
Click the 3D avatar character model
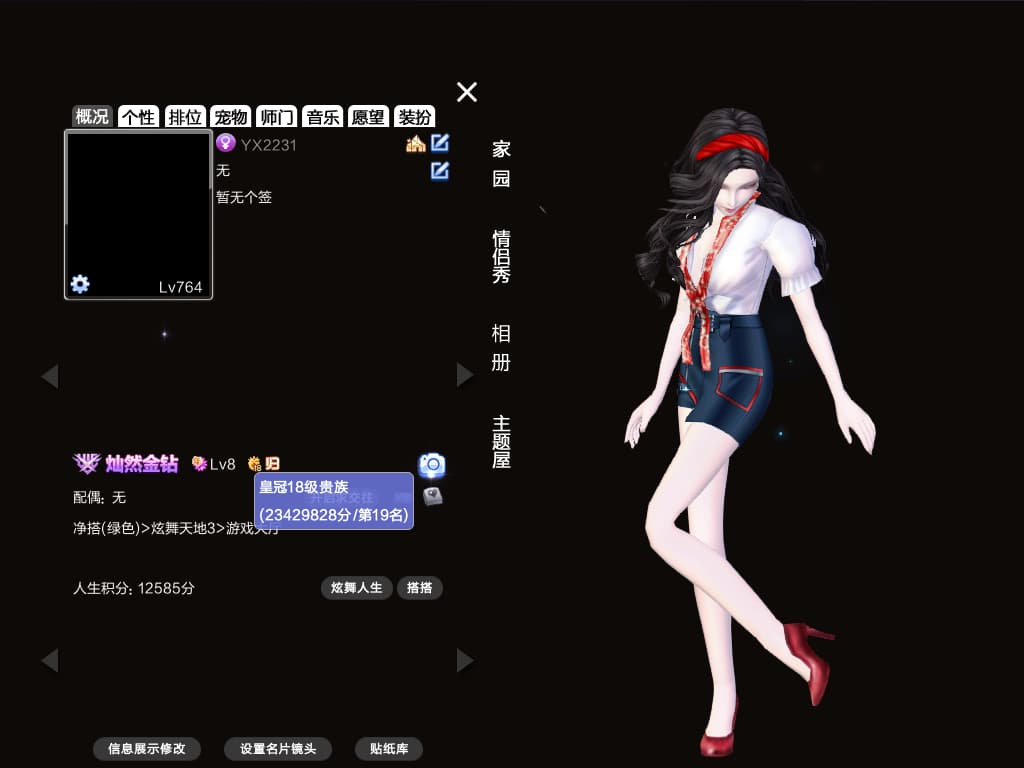(751, 431)
